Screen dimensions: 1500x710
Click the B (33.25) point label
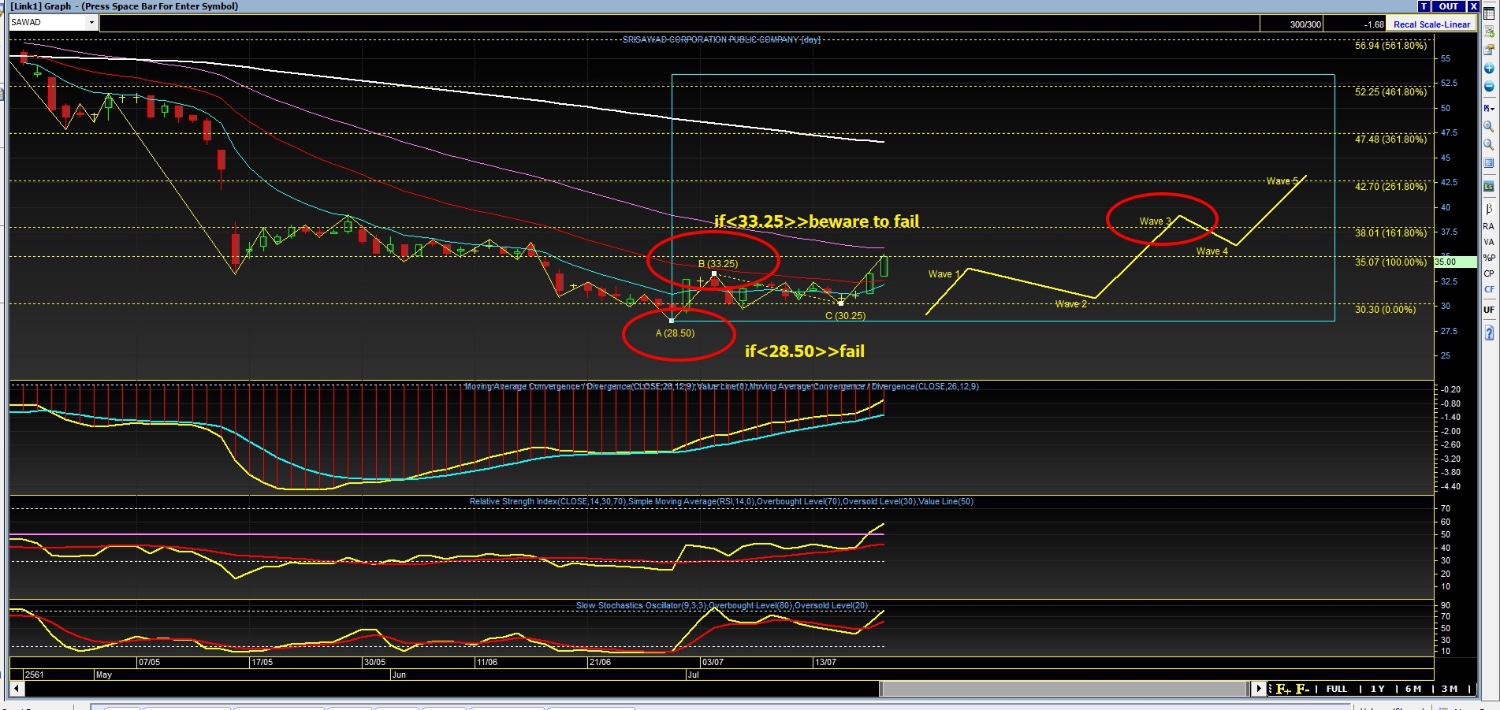(718, 264)
